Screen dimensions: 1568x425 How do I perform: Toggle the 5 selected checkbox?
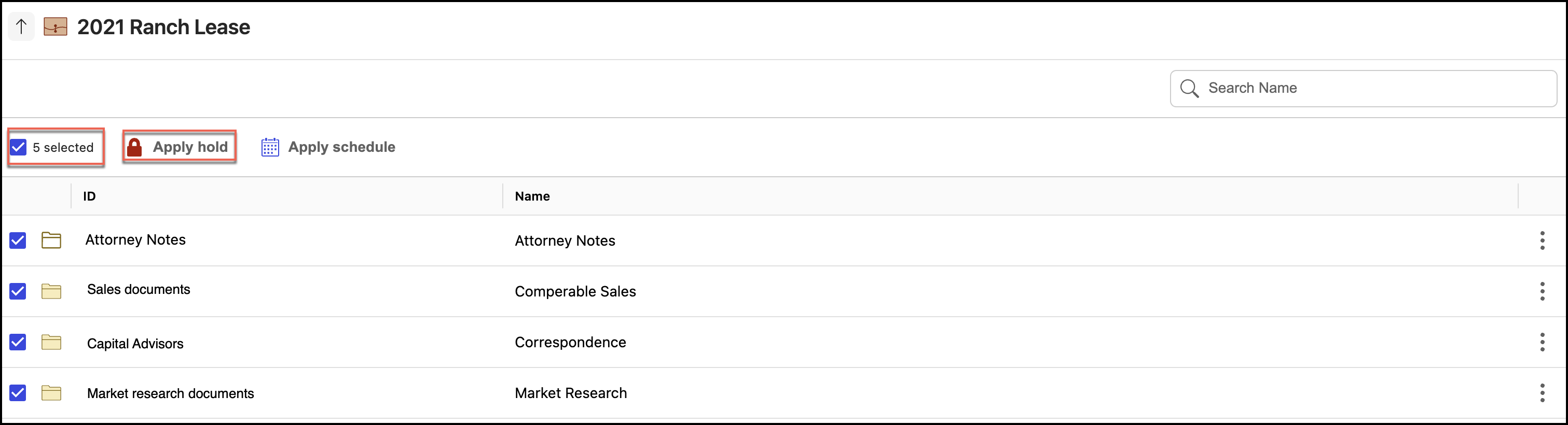coord(18,147)
